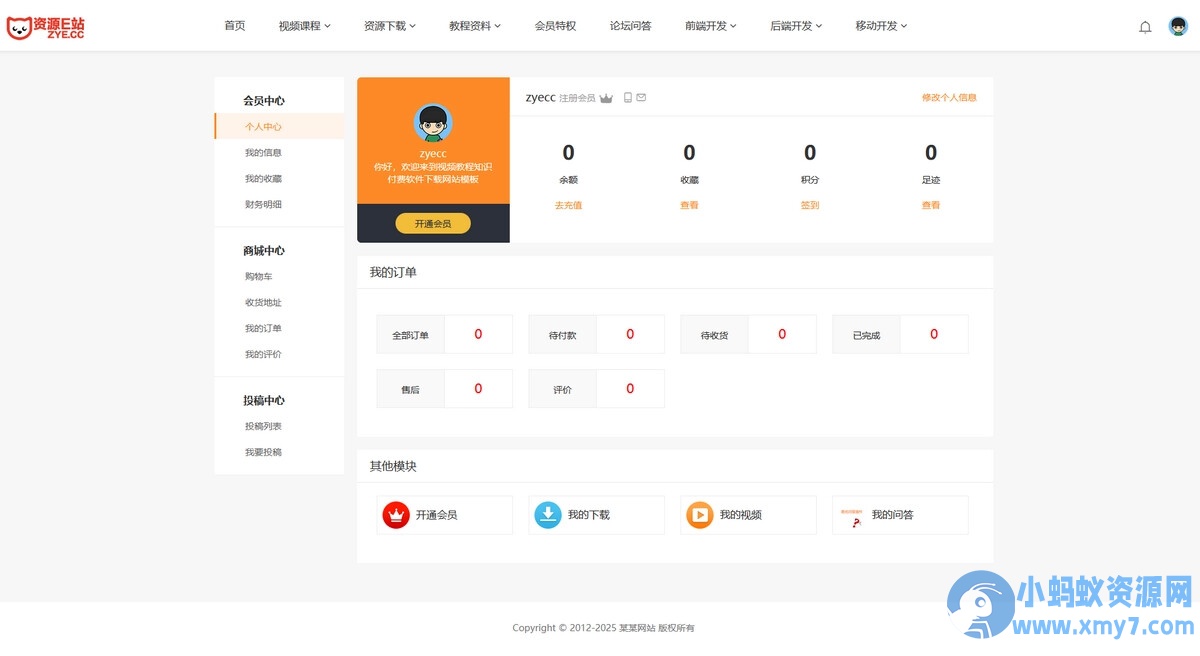Image resolution: width=1200 pixels, height=656 pixels.
Task: Click the 修改个人信息 link
Action: pos(949,98)
